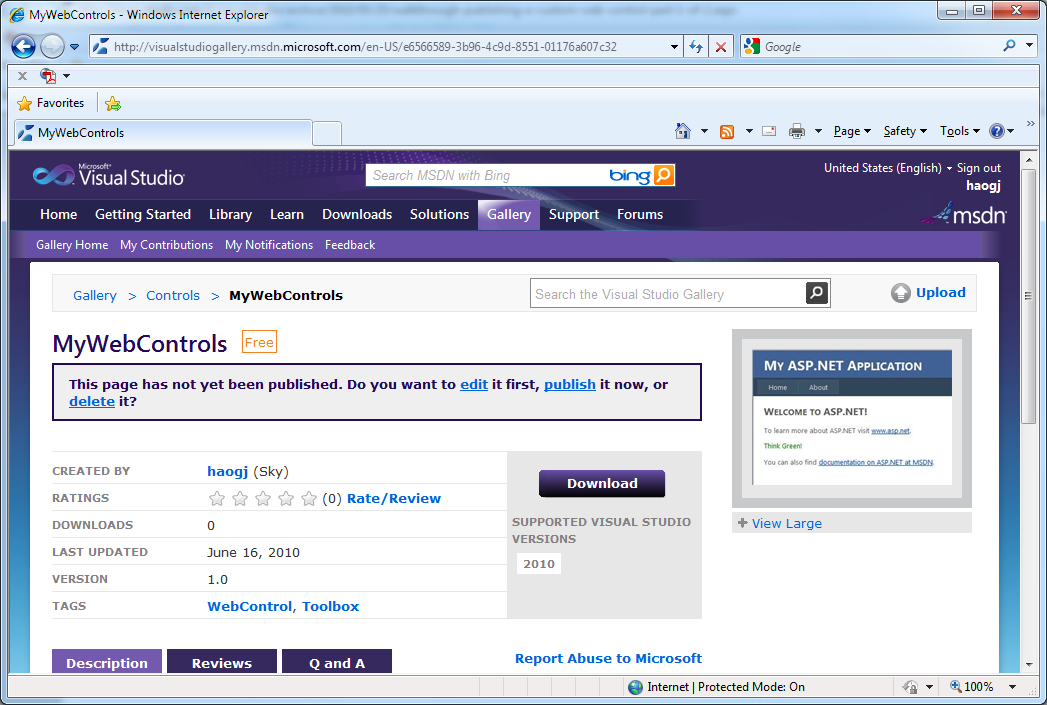Click the gallery search magnifier button
This screenshot has height=705, width=1047.
(817, 293)
